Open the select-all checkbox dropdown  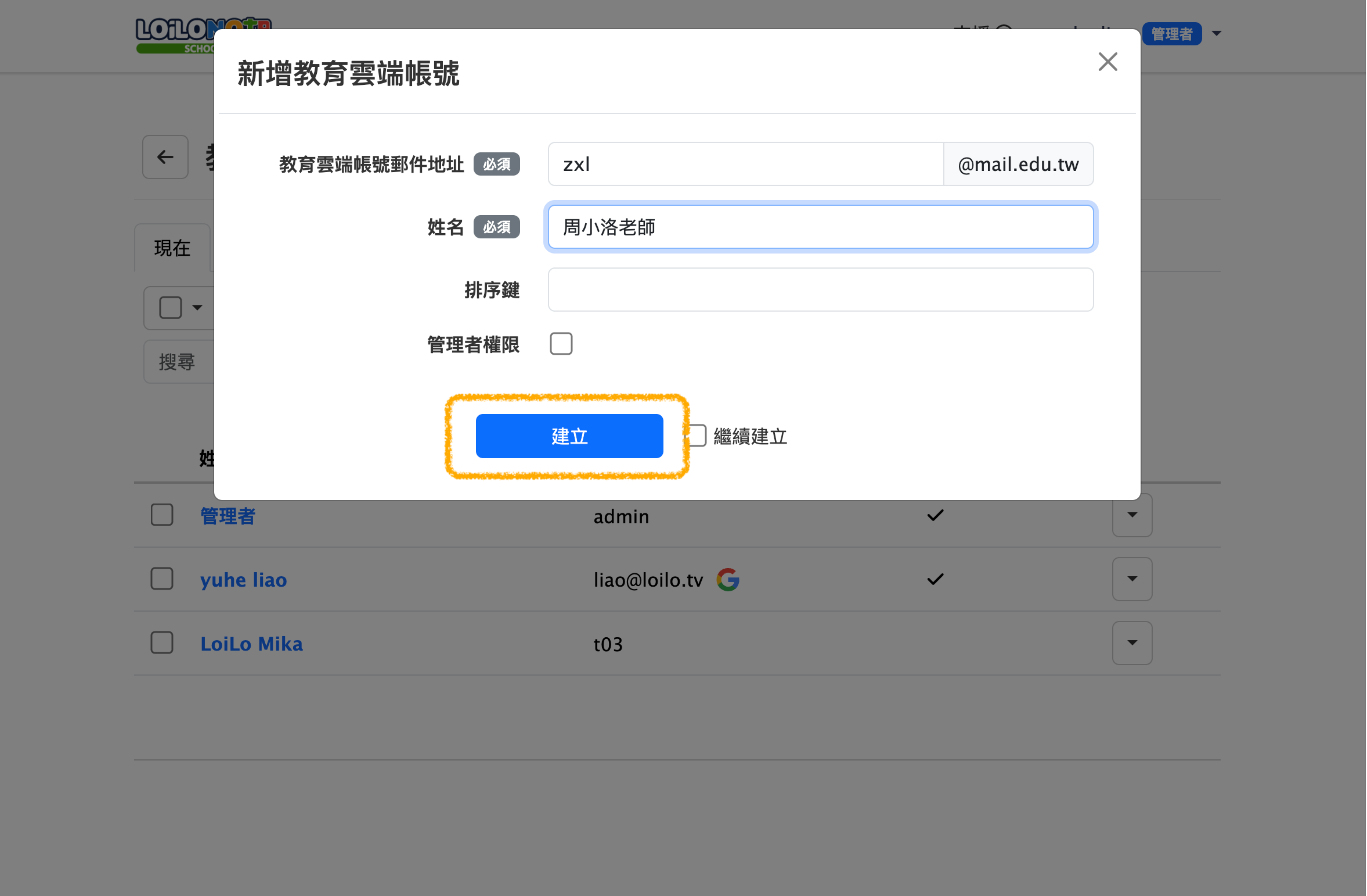click(197, 308)
